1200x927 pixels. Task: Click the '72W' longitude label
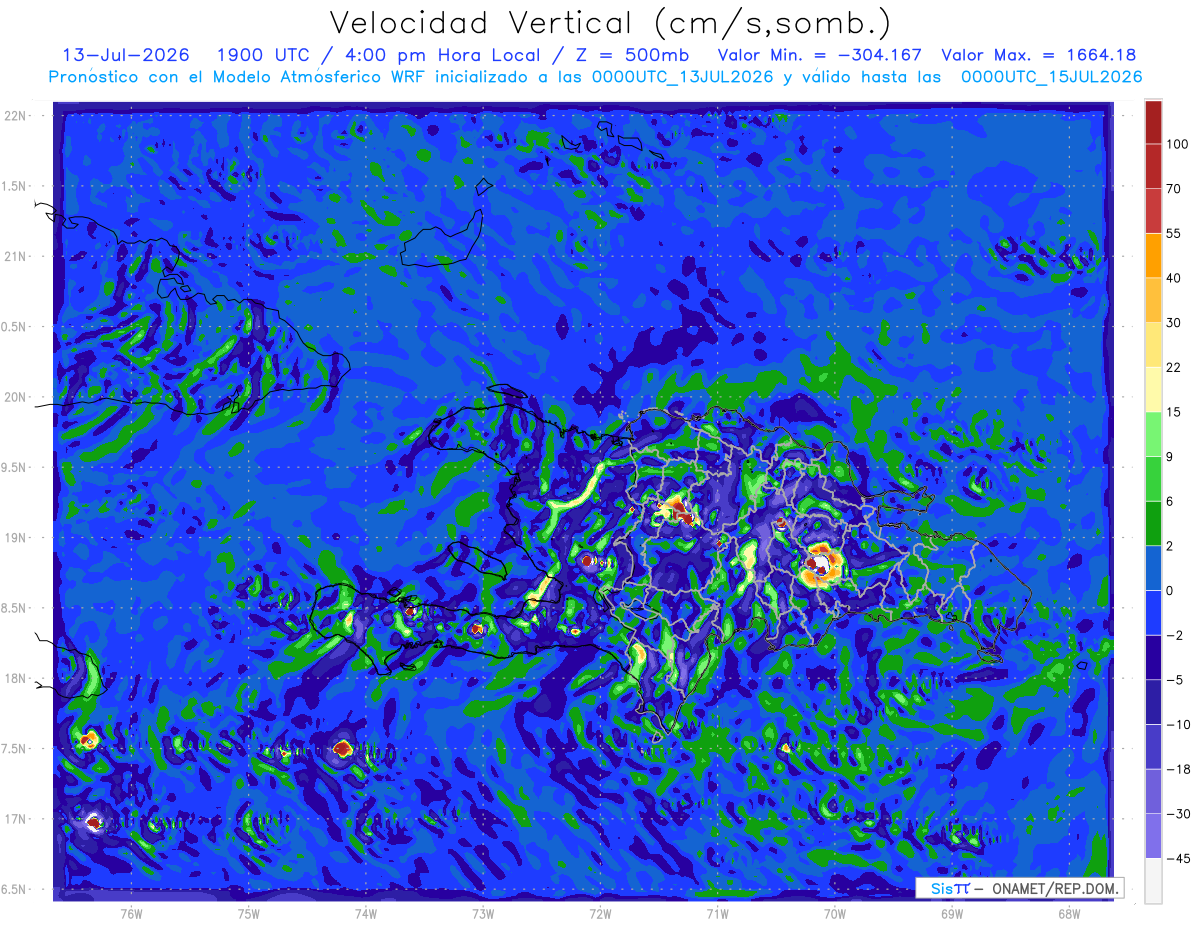point(600,913)
